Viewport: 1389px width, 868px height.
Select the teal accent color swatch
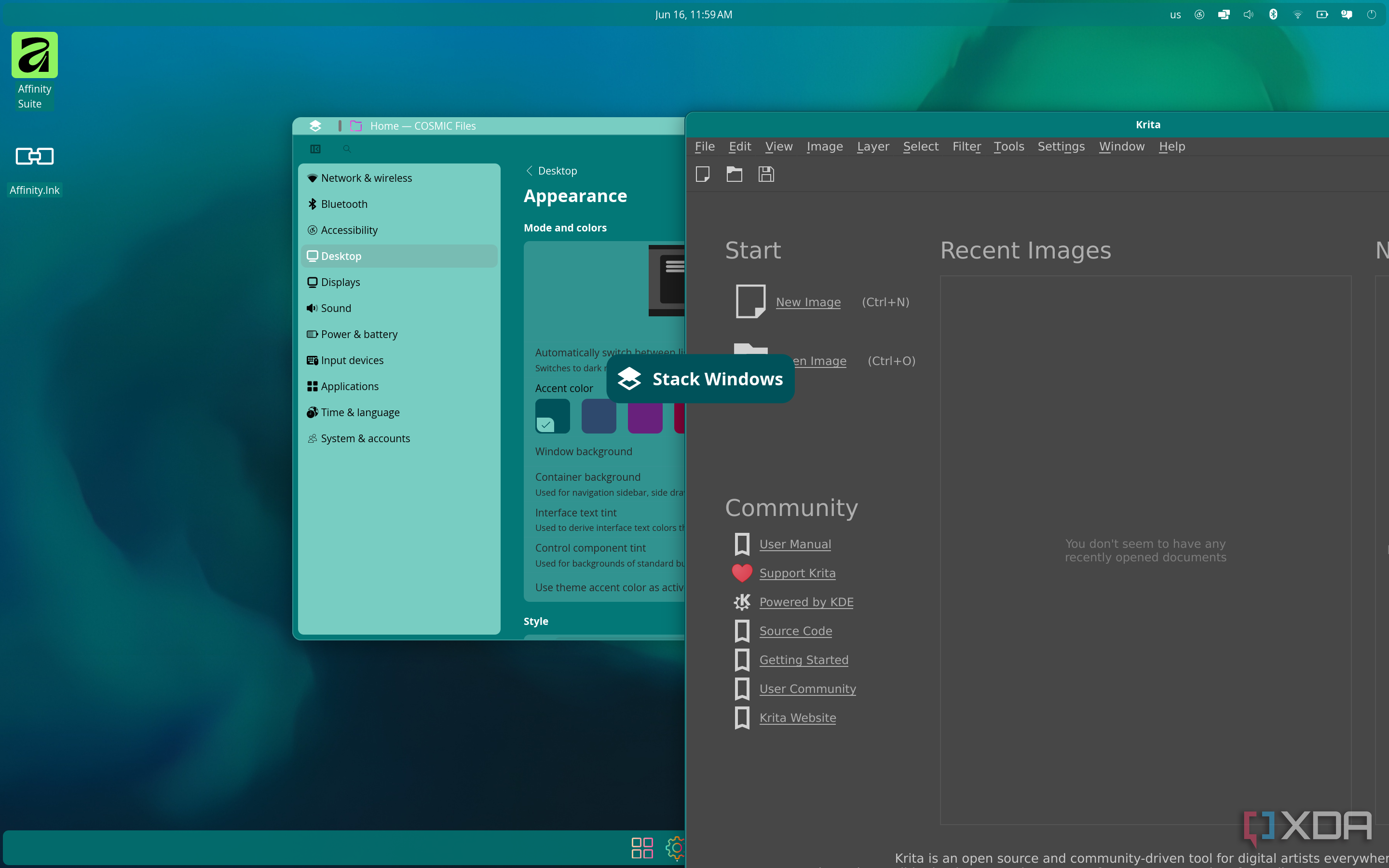click(552, 416)
